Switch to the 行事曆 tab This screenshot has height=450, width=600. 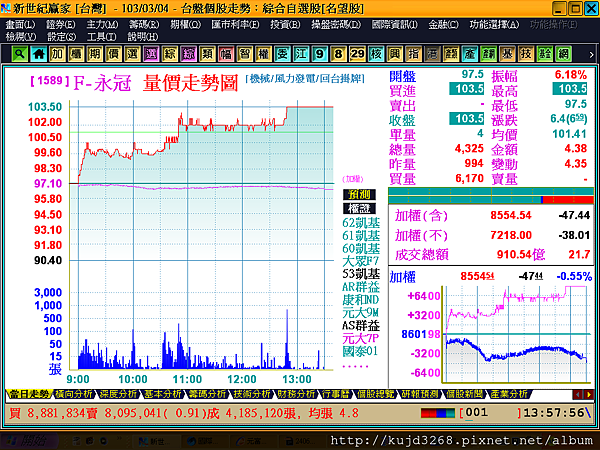click(336, 394)
